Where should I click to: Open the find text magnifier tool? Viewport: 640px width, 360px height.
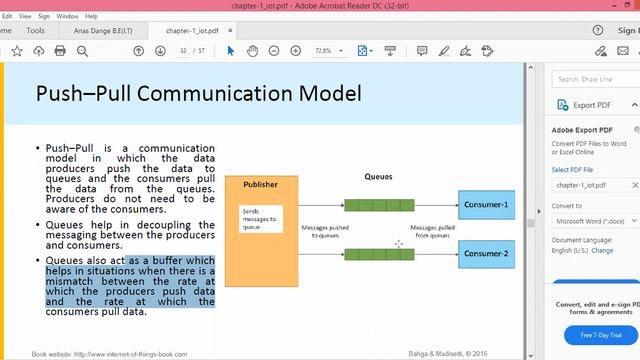click(x=82, y=51)
